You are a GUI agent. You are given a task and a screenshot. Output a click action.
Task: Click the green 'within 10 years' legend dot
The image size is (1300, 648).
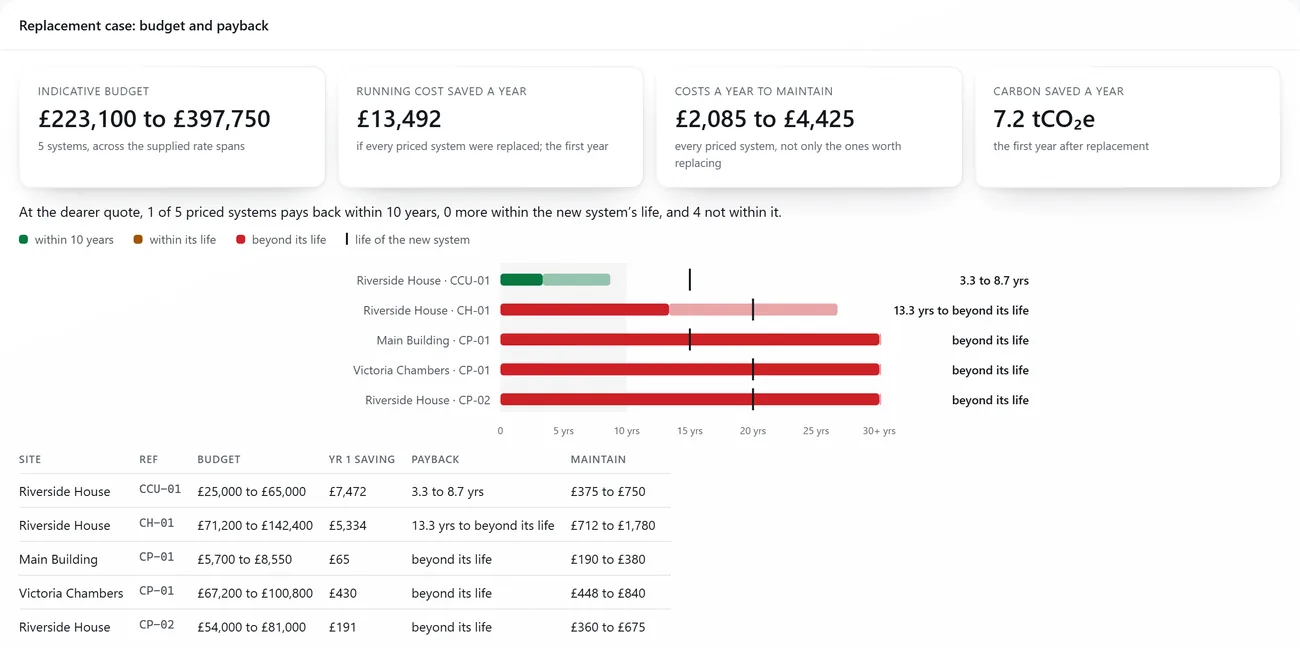pyautogui.click(x=23, y=240)
